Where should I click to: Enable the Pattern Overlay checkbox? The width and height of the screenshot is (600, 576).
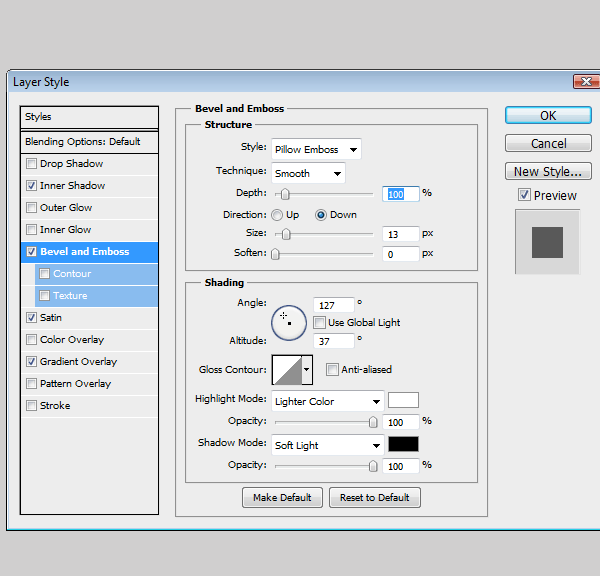click(x=31, y=384)
